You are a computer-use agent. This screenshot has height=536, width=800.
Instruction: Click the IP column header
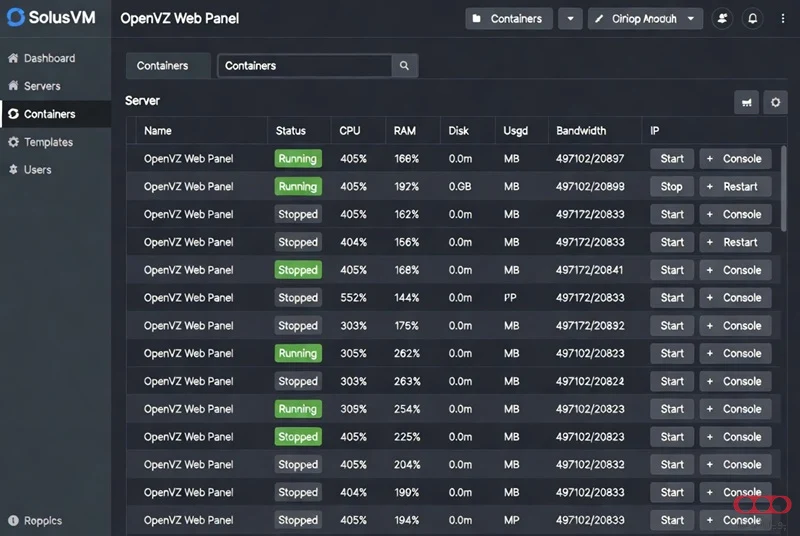point(655,131)
